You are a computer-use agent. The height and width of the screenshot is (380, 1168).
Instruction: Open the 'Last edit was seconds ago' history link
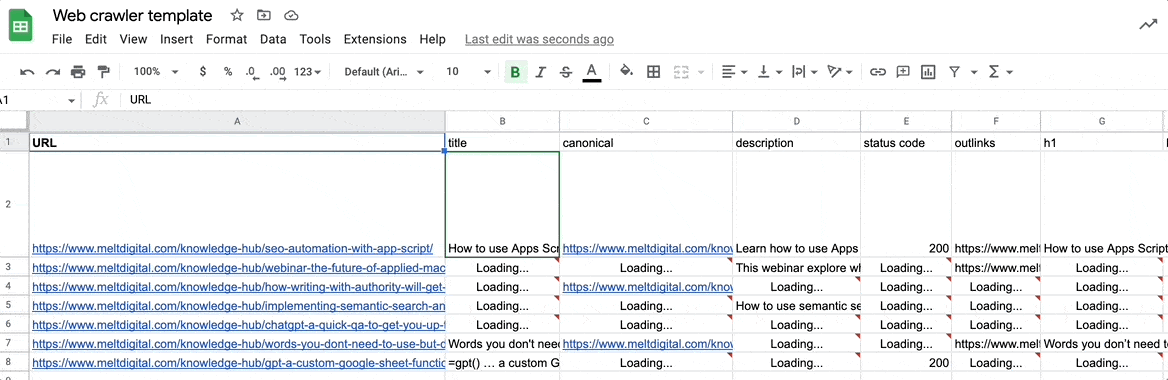point(539,39)
